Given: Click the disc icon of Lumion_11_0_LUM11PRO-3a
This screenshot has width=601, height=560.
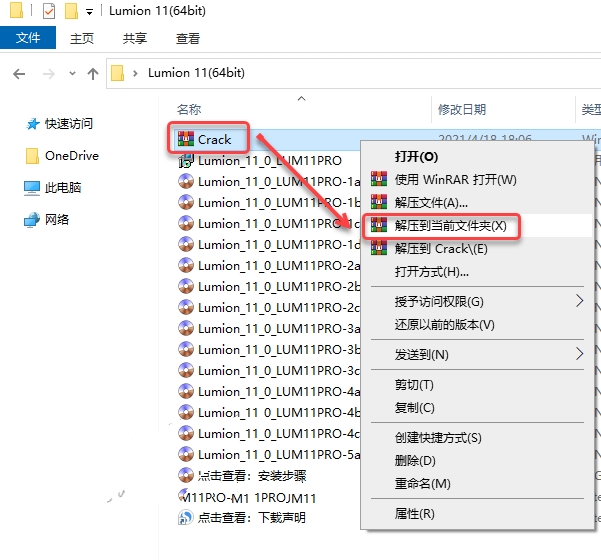Looking at the screenshot, I should 186,328.
